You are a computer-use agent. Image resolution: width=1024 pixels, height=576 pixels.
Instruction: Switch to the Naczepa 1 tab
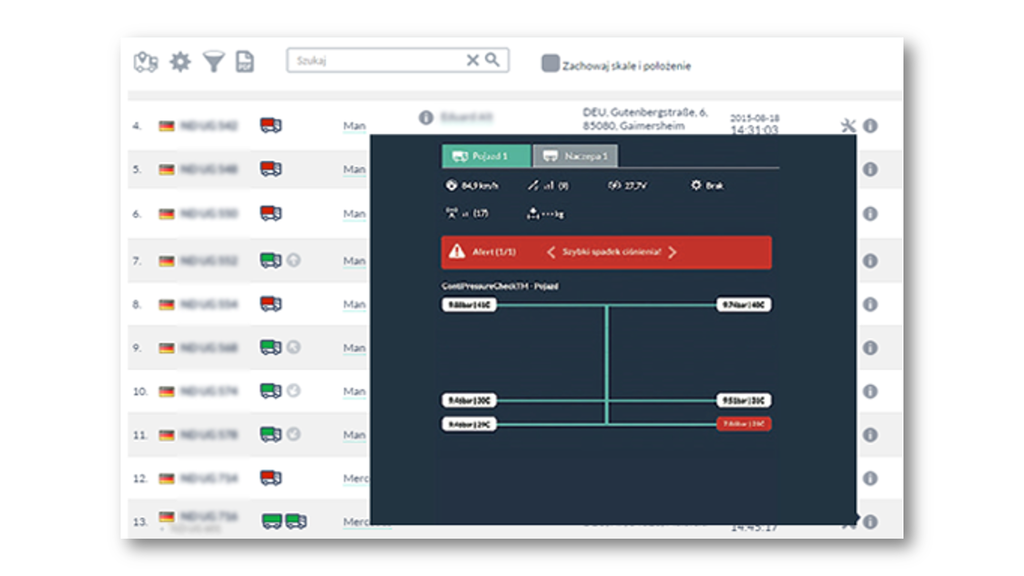point(575,156)
